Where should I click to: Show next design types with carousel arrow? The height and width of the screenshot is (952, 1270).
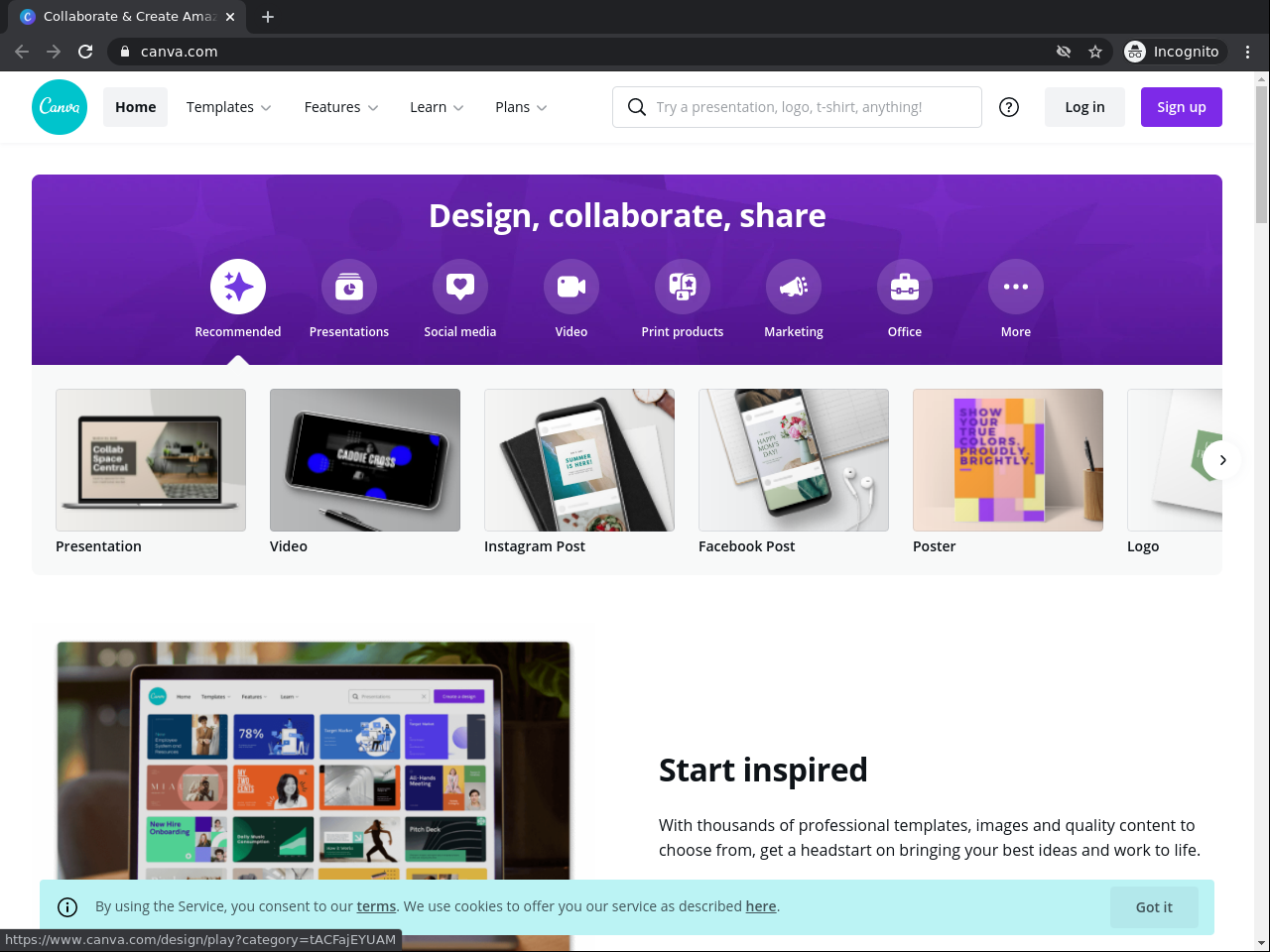(x=1222, y=460)
